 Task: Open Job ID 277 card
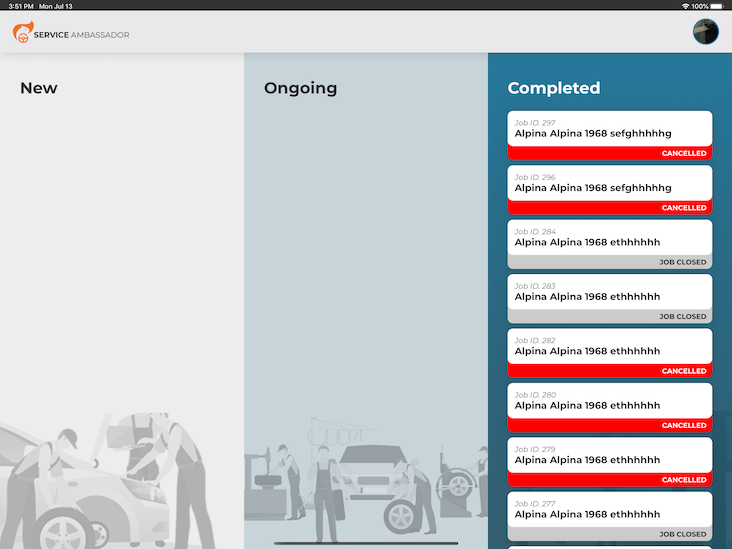pos(610,516)
